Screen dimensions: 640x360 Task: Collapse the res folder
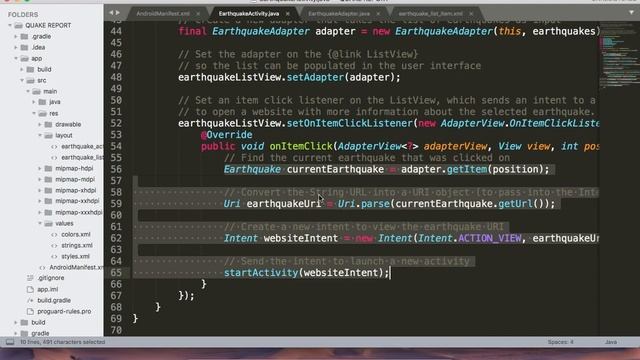(x=34, y=113)
